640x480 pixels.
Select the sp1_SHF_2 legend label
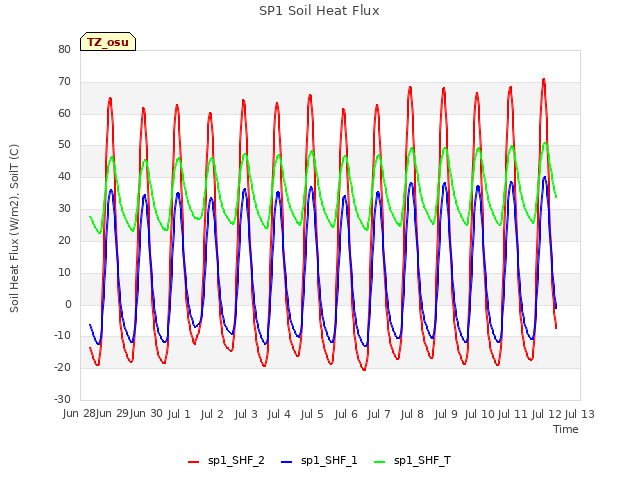[x=236, y=461]
